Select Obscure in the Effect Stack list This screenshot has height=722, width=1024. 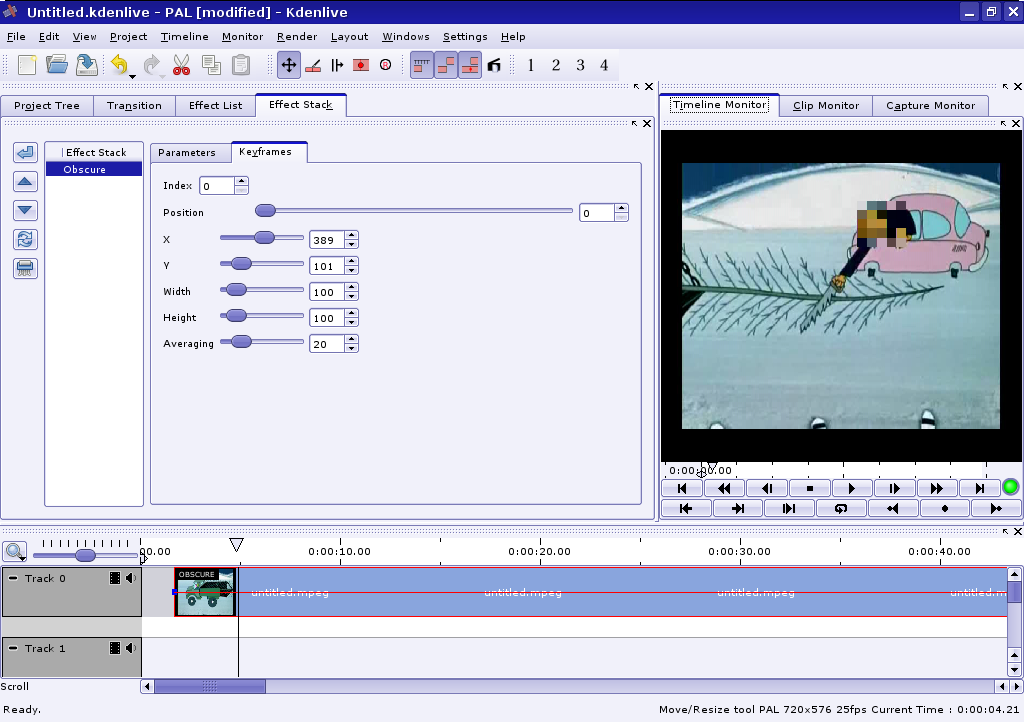pos(85,170)
